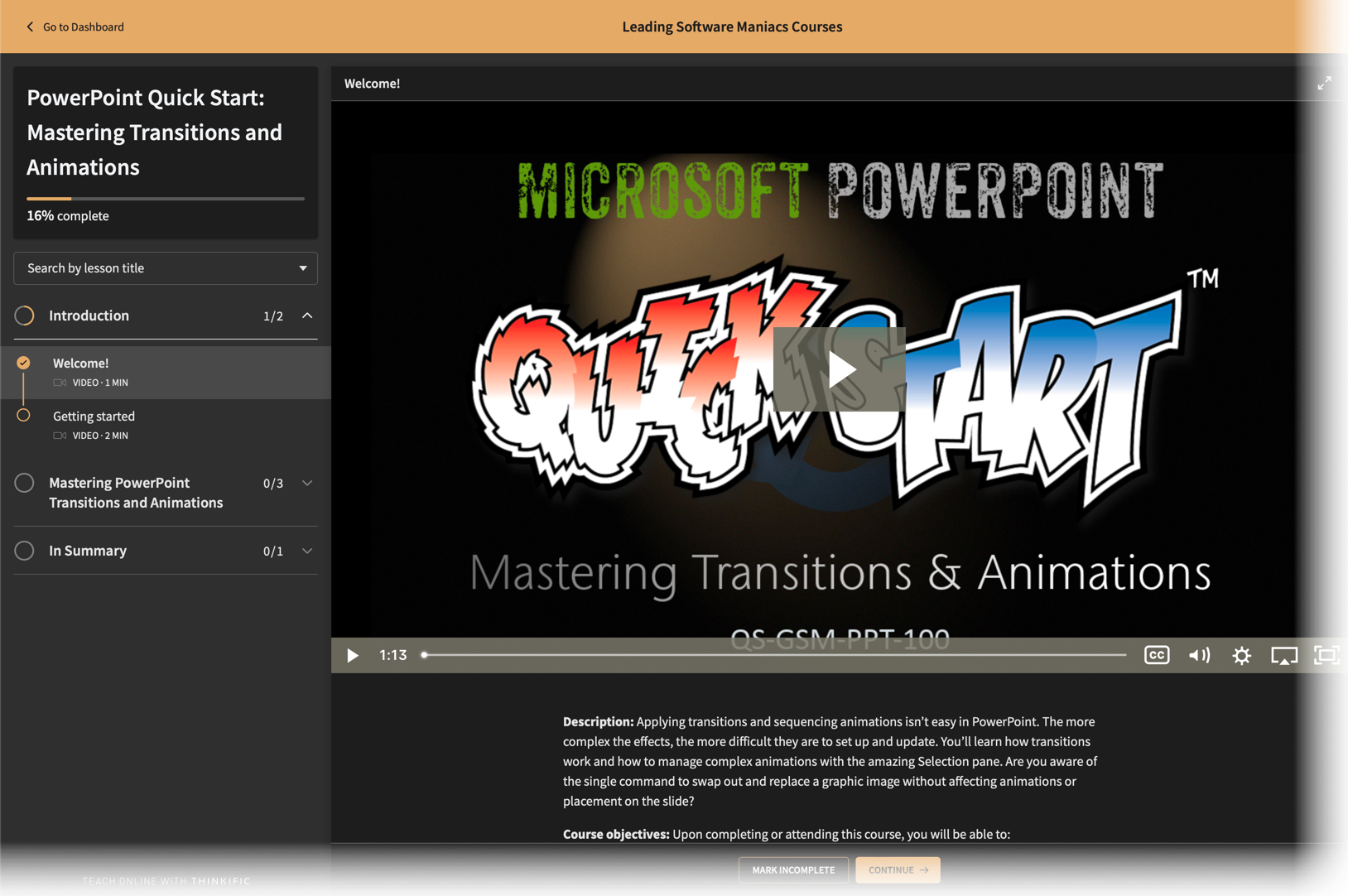This screenshot has height=896, width=1348.
Task: Click the volume icon to mute audio
Action: pos(1199,655)
